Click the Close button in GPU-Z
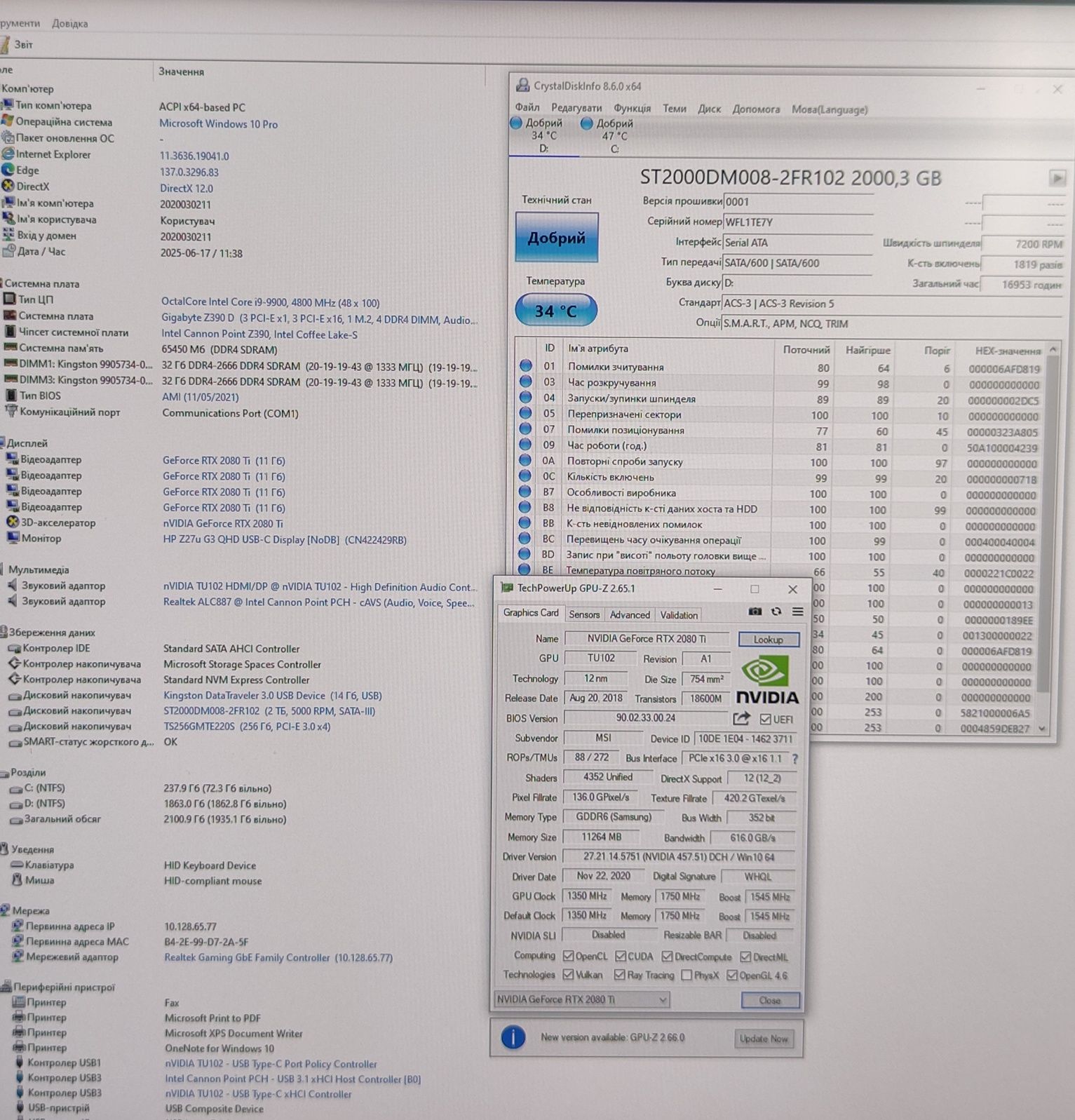Image resolution: width=1075 pixels, height=1120 pixels. coord(770,1001)
